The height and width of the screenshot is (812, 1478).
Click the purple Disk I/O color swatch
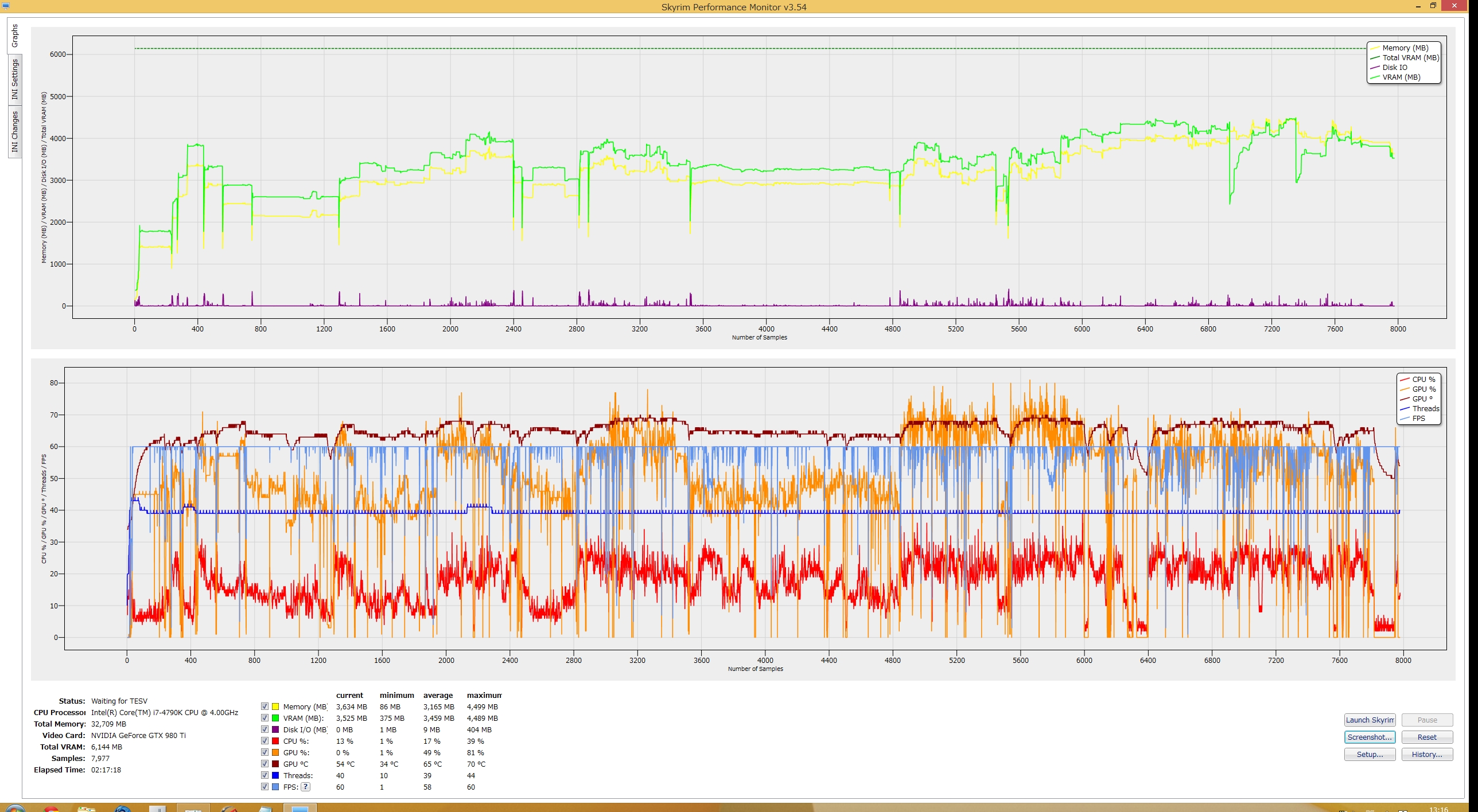coord(275,729)
